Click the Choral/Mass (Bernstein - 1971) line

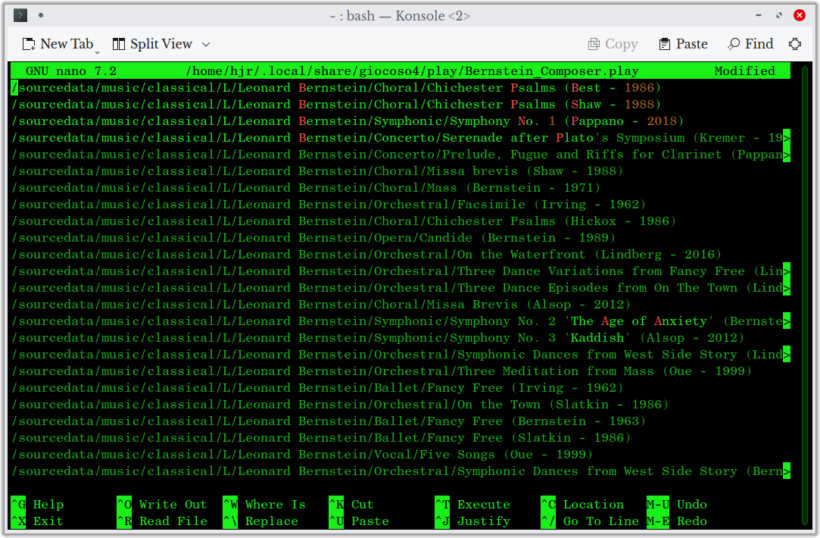coord(400,188)
